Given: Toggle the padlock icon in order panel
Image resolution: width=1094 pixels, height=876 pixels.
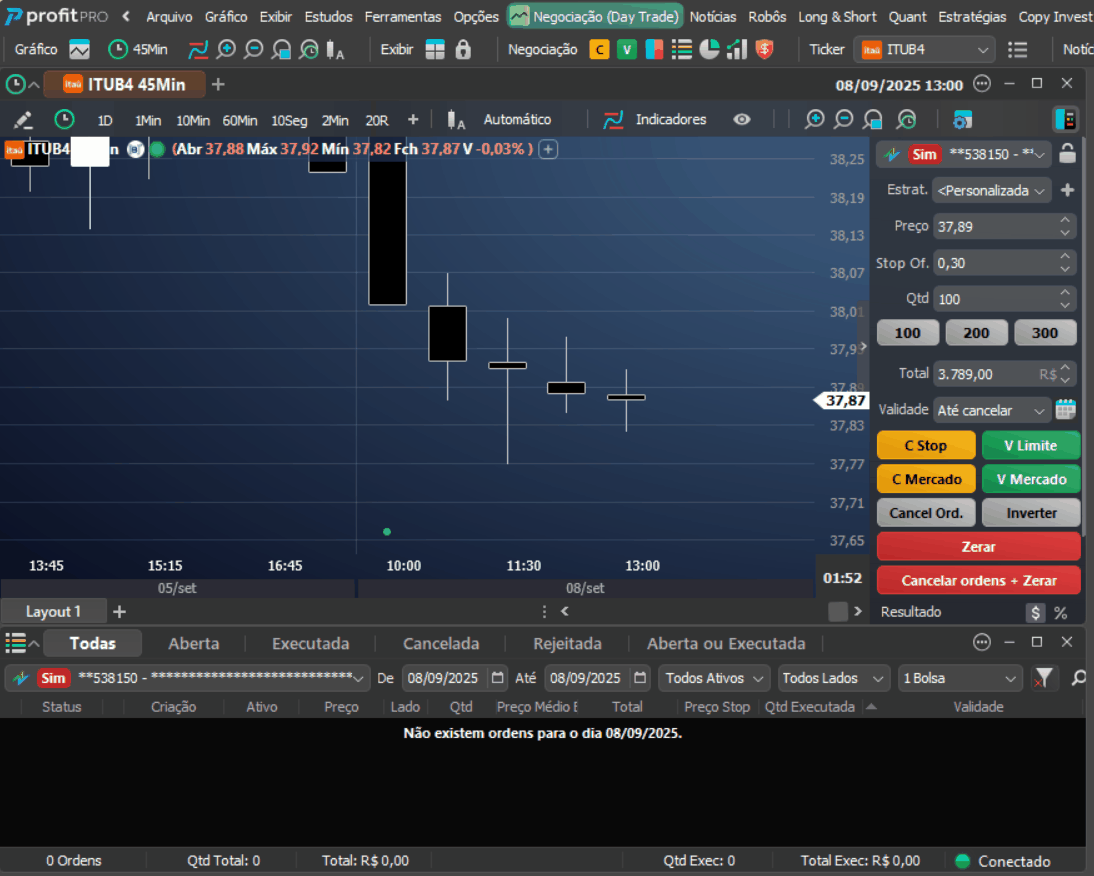Looking at the screenshot, I should click(x=1067, y=153).
